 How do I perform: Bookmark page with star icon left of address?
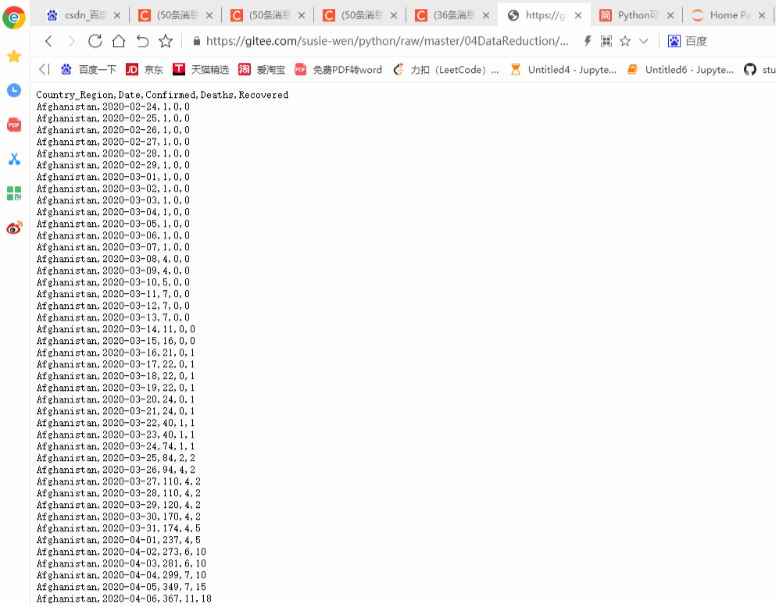point(166,41)
